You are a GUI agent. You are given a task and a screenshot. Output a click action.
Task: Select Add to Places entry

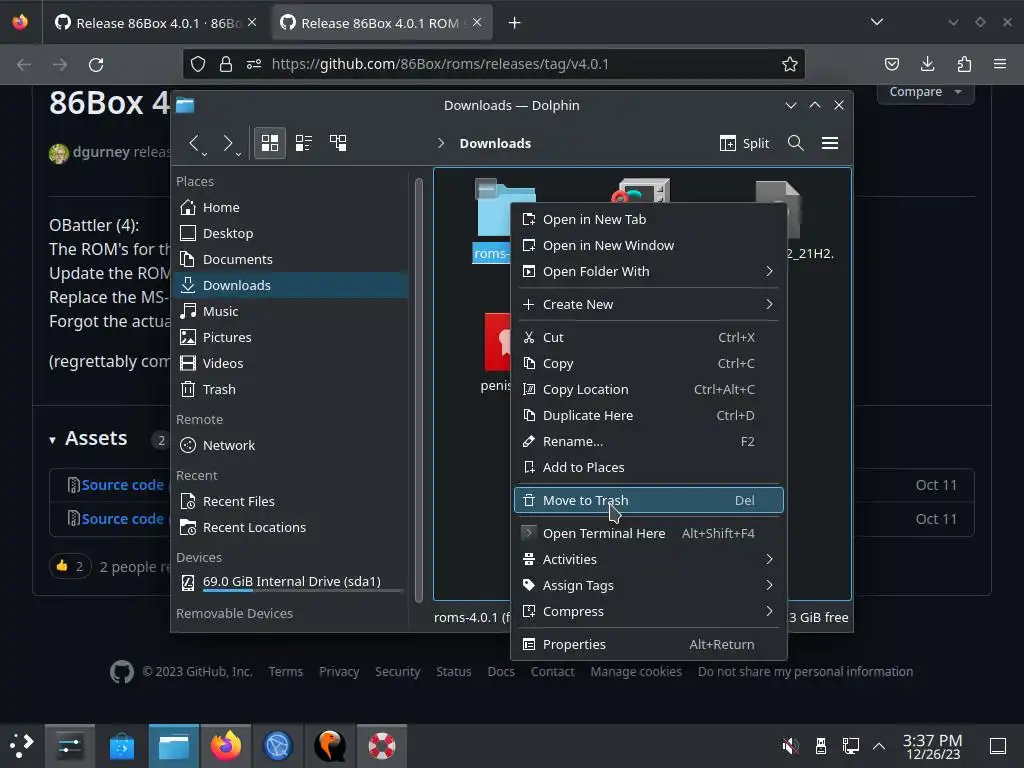[648, 468]
